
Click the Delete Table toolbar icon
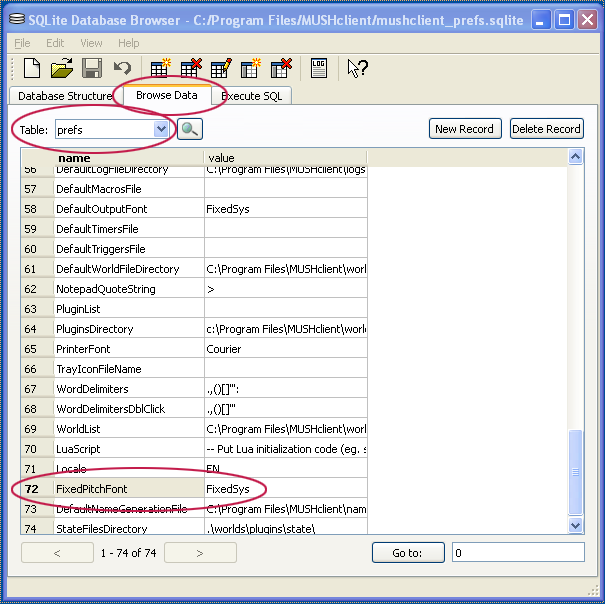point(191,68)
